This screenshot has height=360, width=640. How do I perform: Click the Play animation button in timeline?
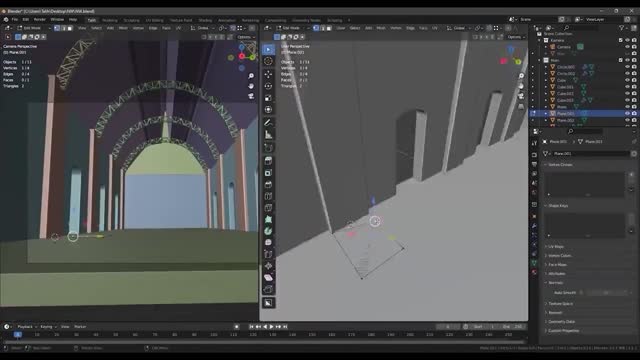coord(271,327)
